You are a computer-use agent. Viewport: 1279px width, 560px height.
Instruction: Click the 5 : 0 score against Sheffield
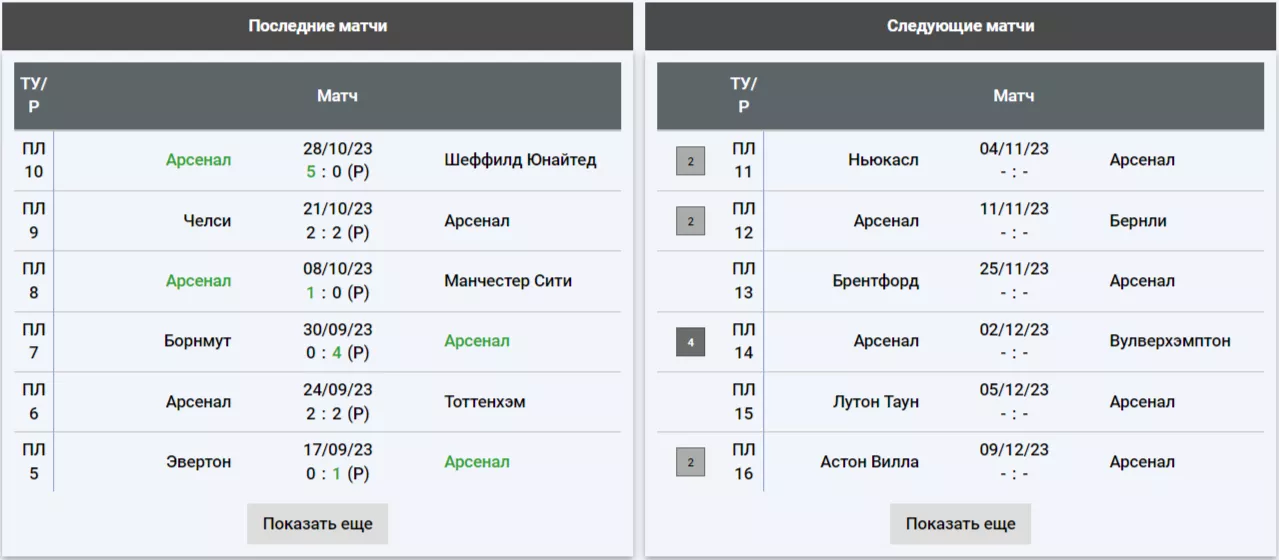(x=337, y=172)
